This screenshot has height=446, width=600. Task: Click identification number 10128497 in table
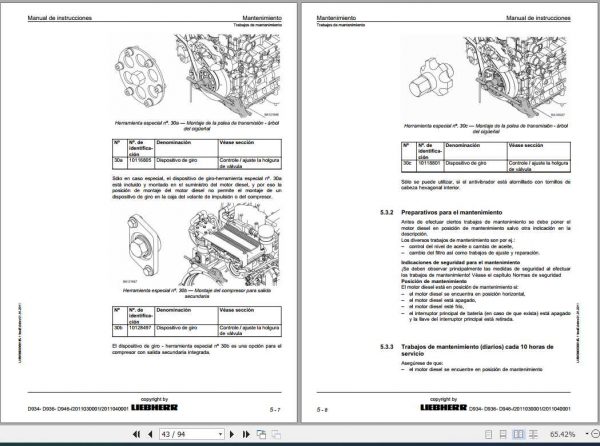(x=140, y=328)
